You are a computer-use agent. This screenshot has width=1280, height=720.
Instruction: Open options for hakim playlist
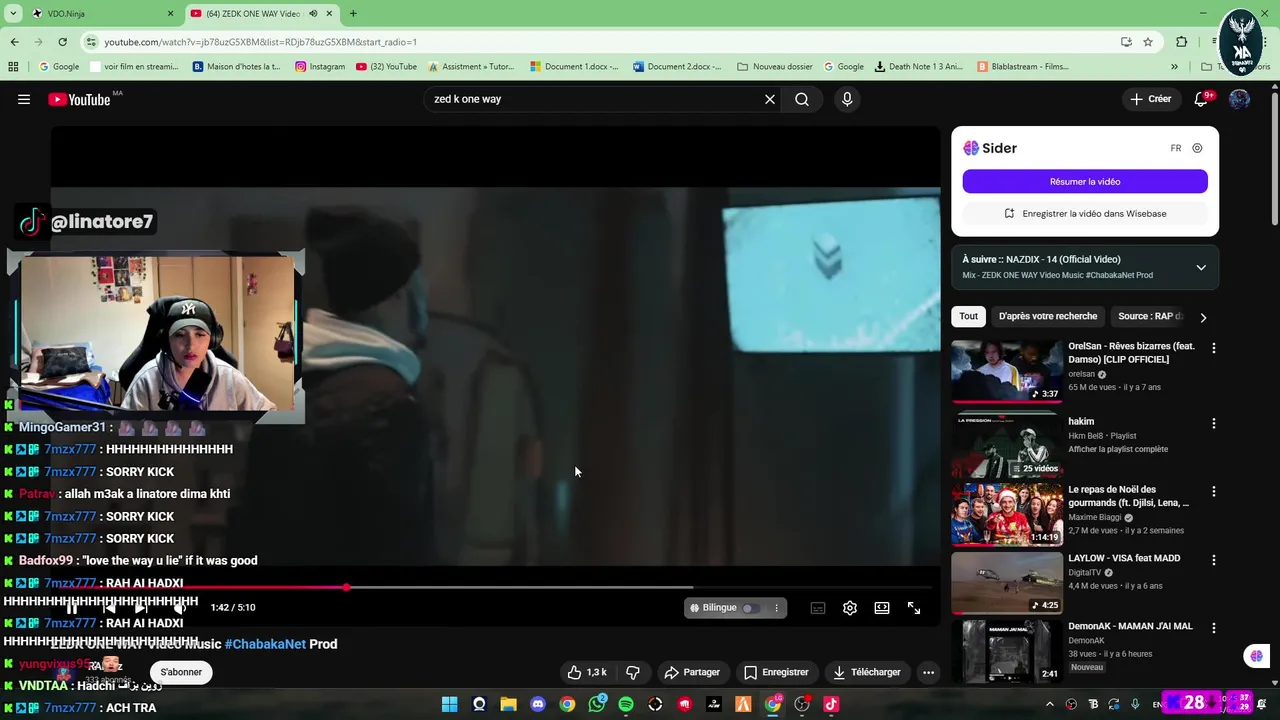coord(1214,423)
